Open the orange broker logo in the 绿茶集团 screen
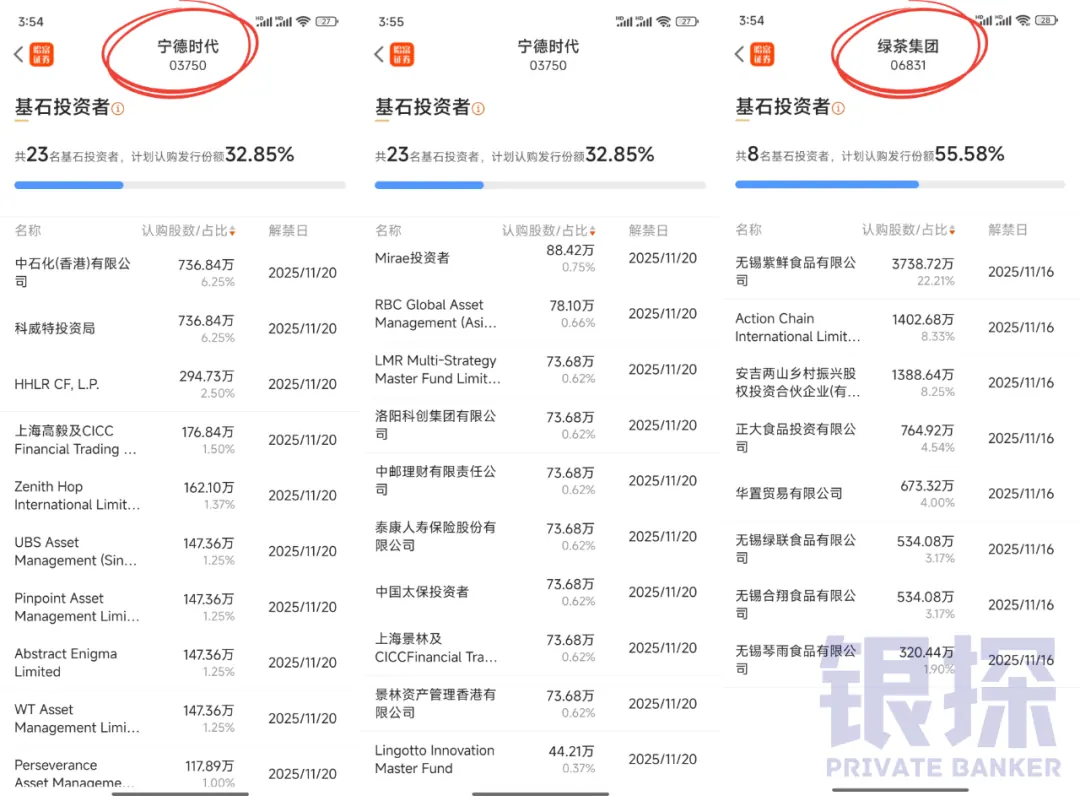The height and width of the screenshot is (801, 1080). 762,54
